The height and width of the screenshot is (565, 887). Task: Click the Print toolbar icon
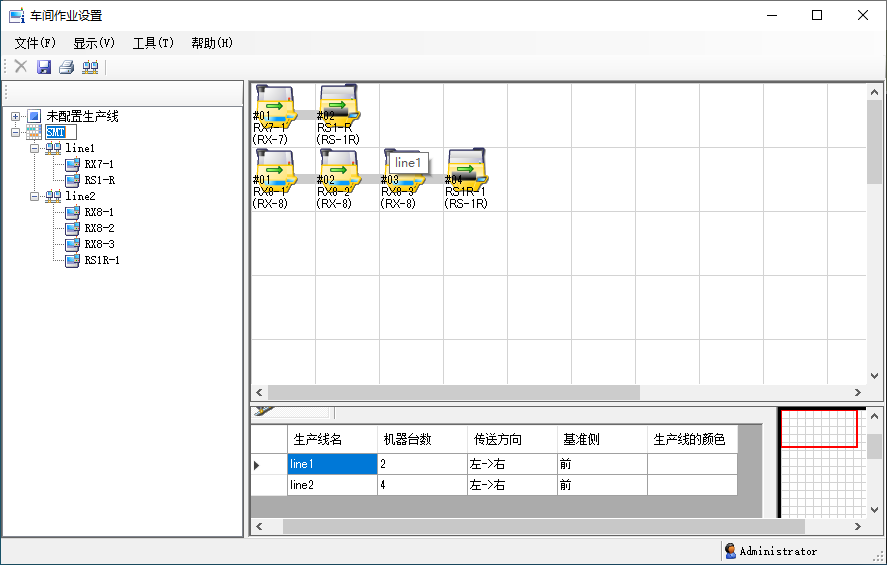pyautogui.click(x=66, y=67)
